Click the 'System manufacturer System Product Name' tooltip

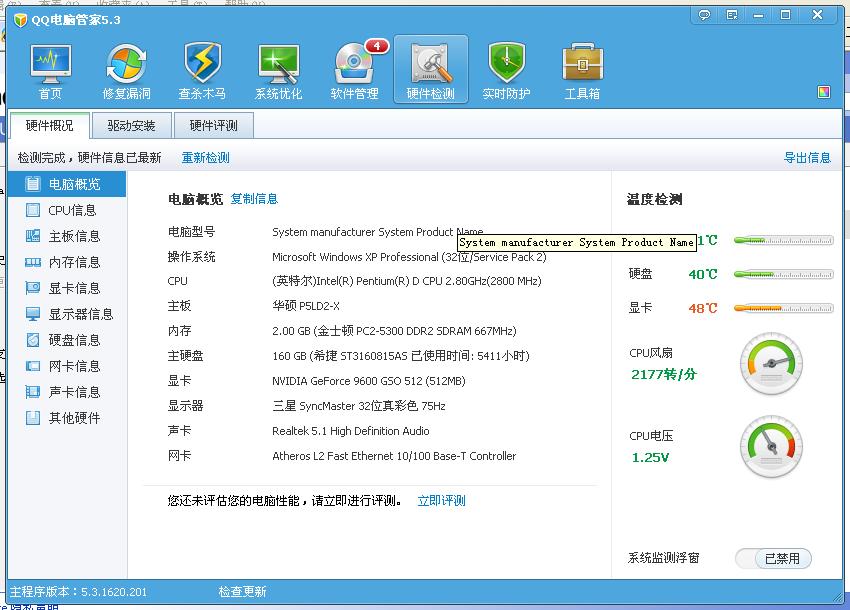pyautogui.click(x=577, y=242)
